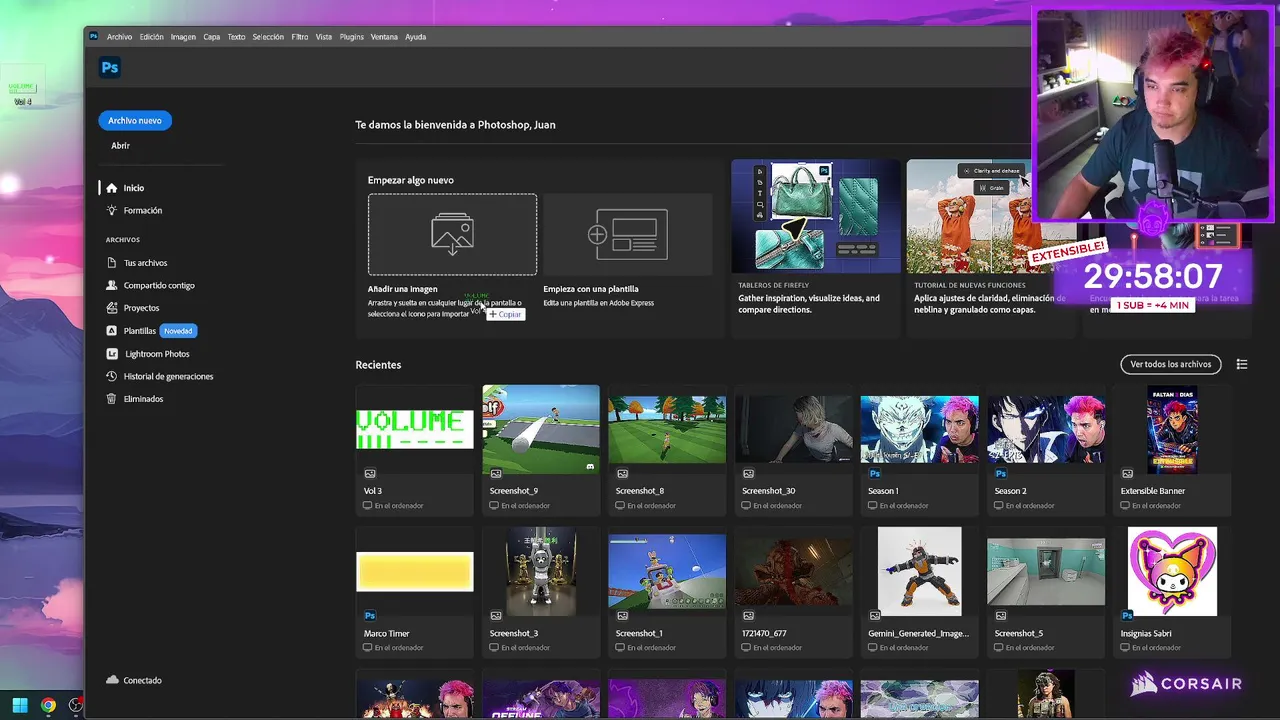Open the Screenshot_3 recent thumbnail
This screenshot has height=720, width=1280.
pos(541,572)
